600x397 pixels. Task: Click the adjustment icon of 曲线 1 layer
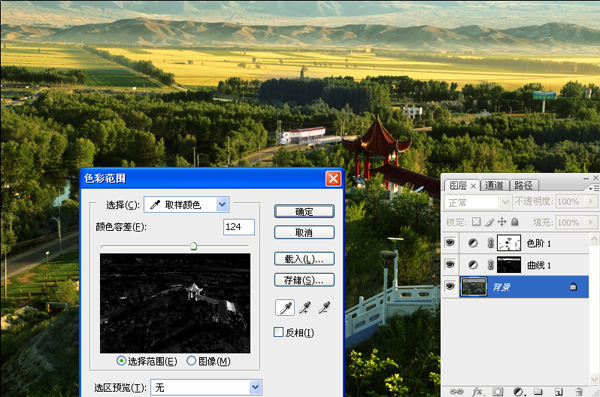[x=473, y=265]
